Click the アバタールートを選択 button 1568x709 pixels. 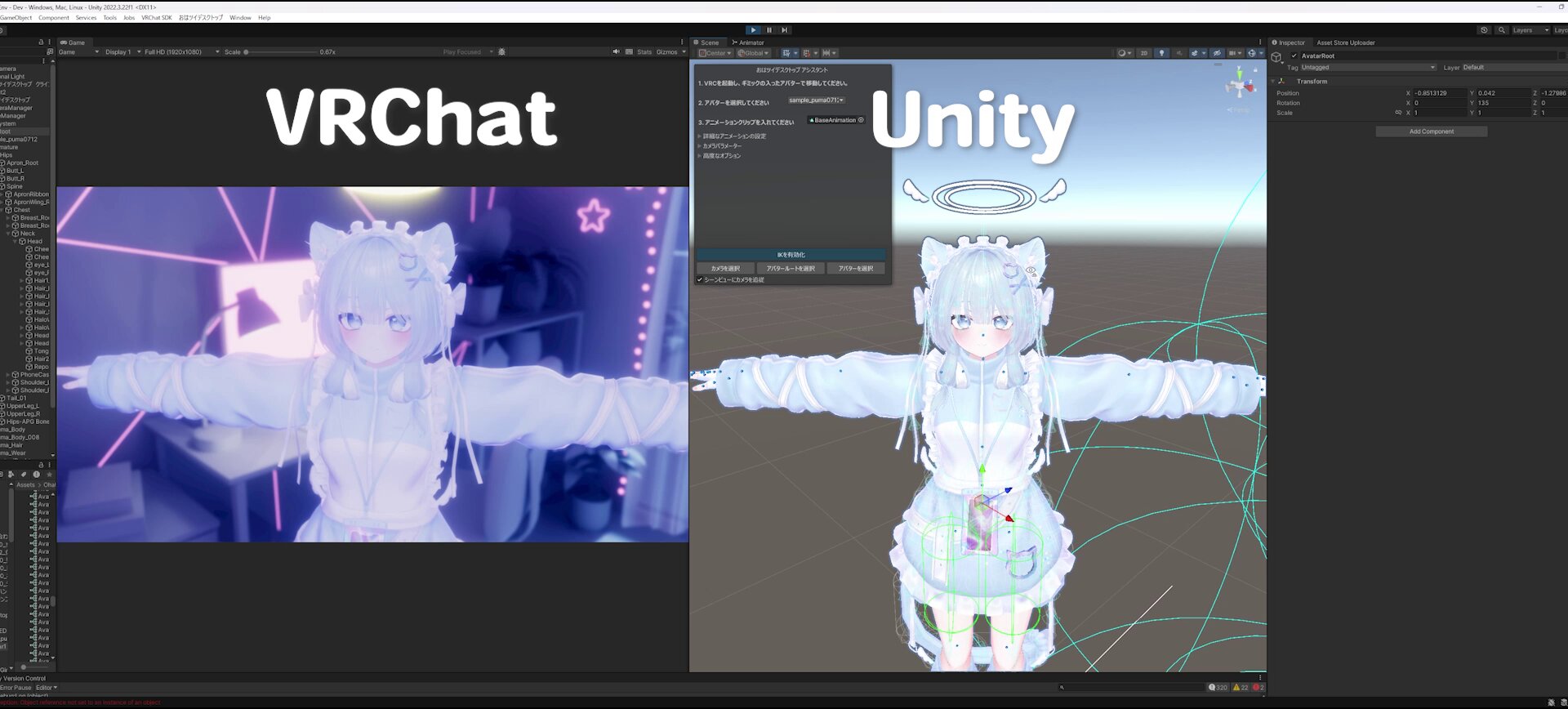tap(791, 269)
